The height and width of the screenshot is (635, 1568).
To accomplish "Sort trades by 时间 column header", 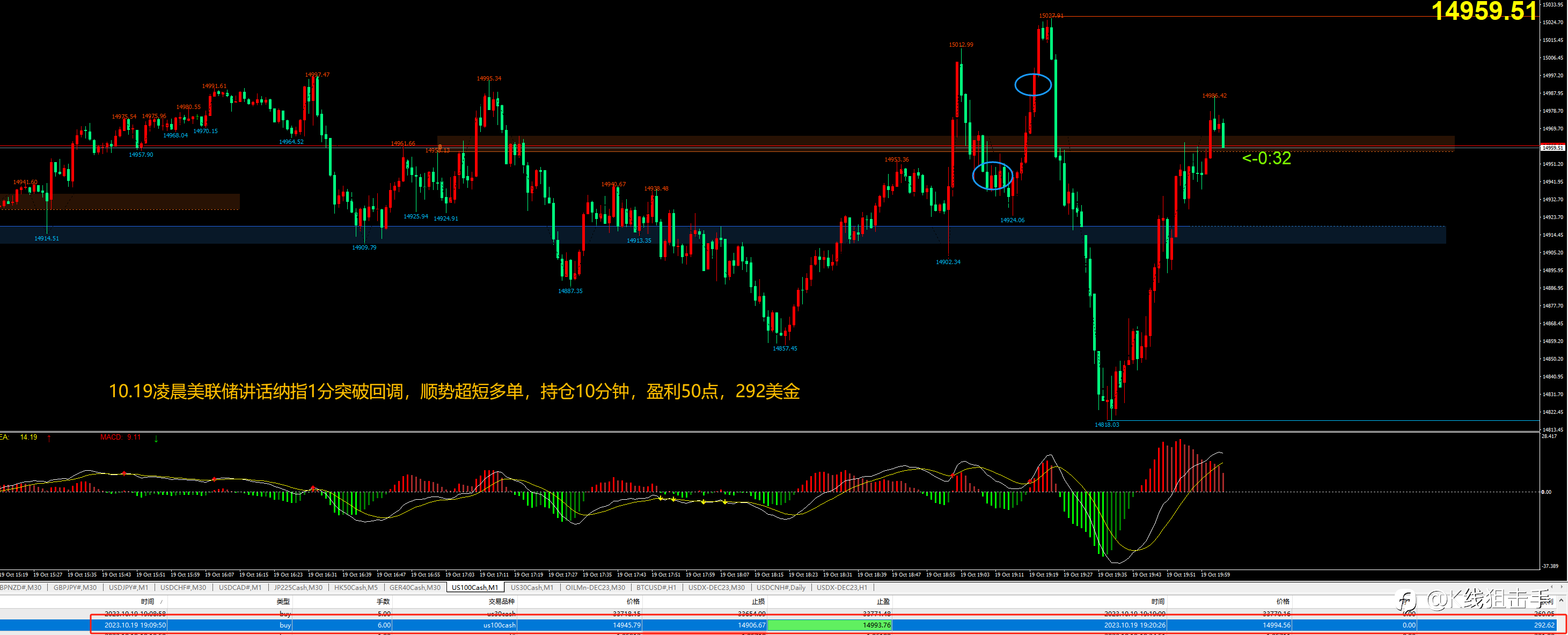I will 148,602.
